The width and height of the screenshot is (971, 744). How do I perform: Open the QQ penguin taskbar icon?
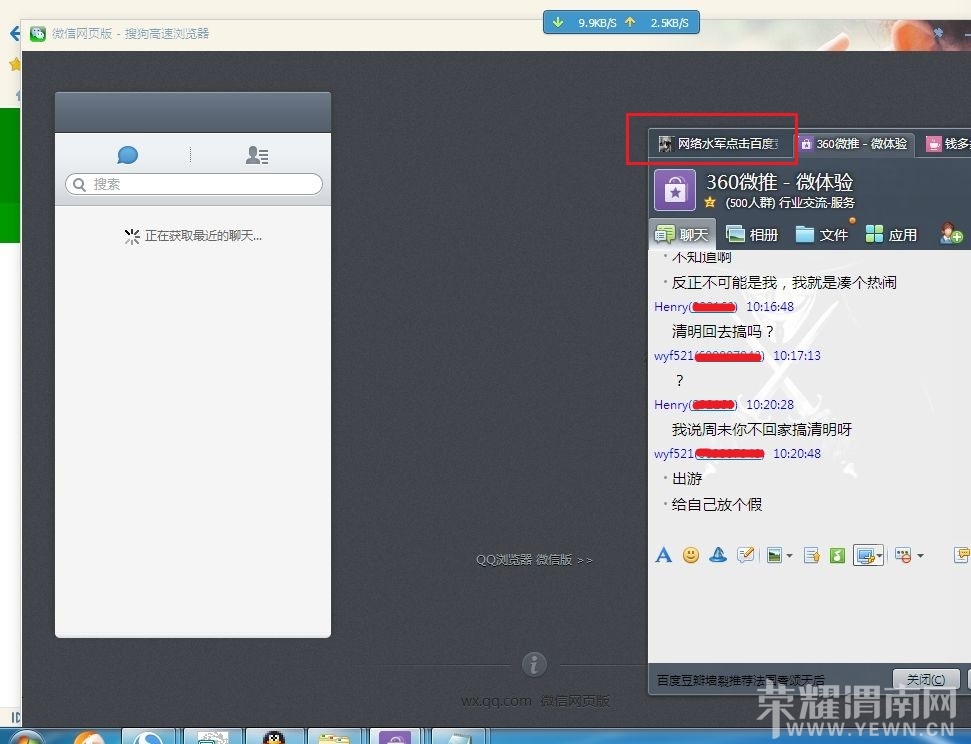[273, 737]
